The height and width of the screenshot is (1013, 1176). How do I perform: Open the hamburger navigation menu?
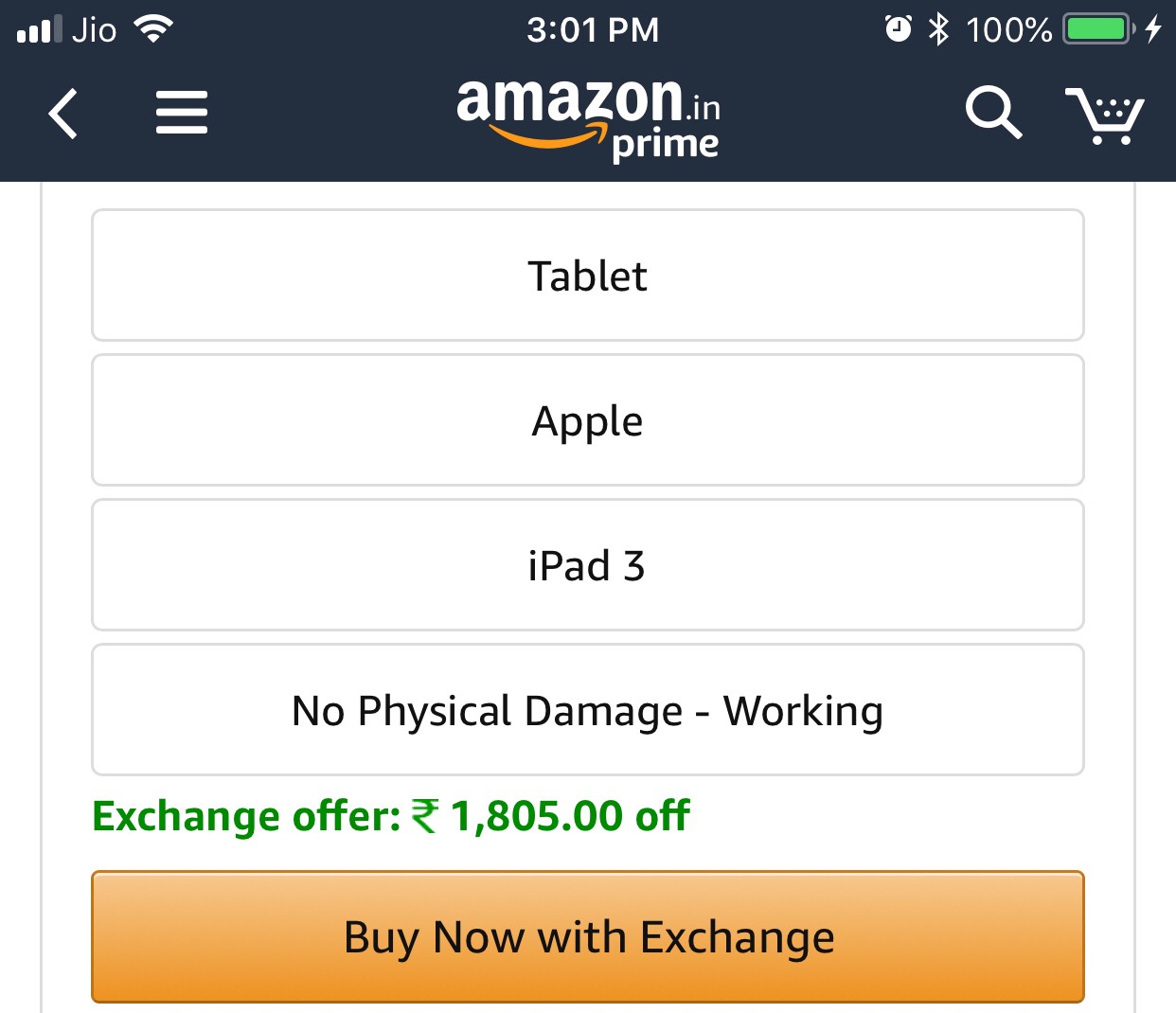(x=182, y=113)
